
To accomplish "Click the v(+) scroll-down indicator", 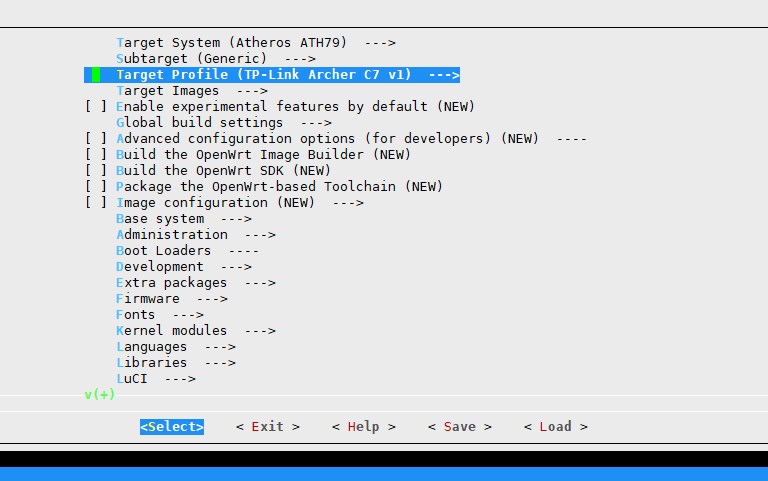I will click(100, 395).
